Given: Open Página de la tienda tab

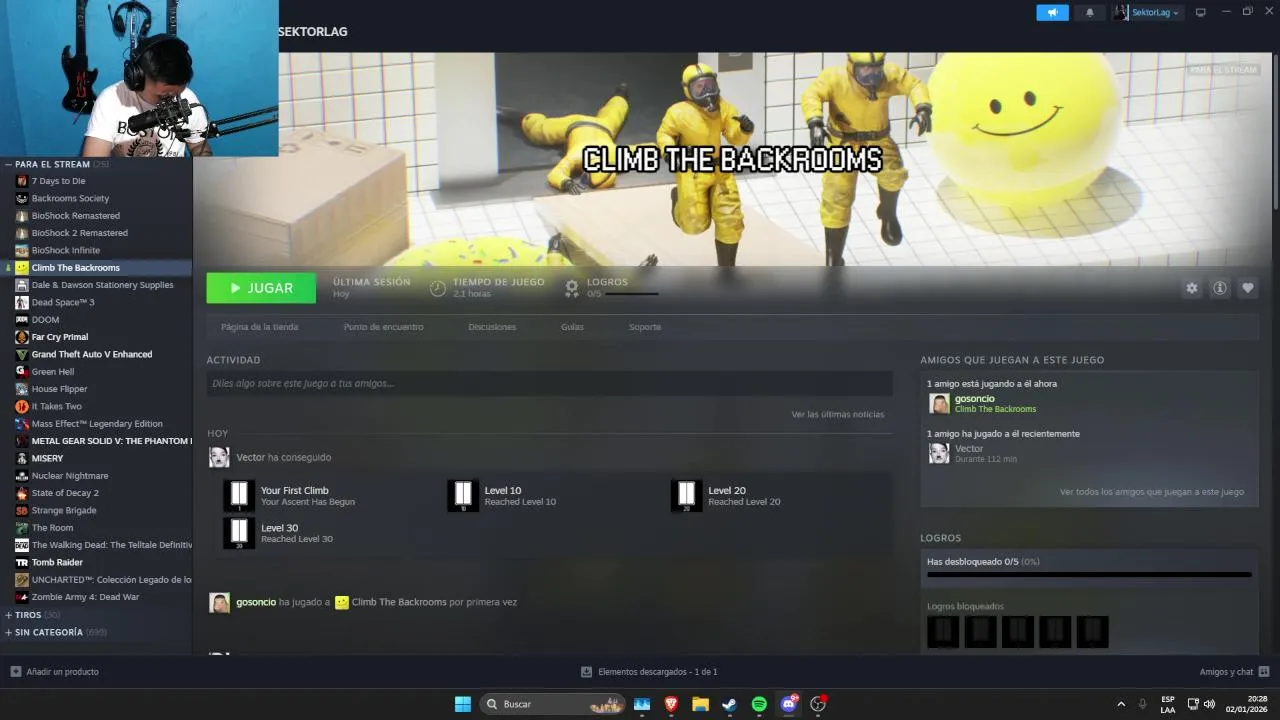Looking at the screenshot, I should 259,327.
